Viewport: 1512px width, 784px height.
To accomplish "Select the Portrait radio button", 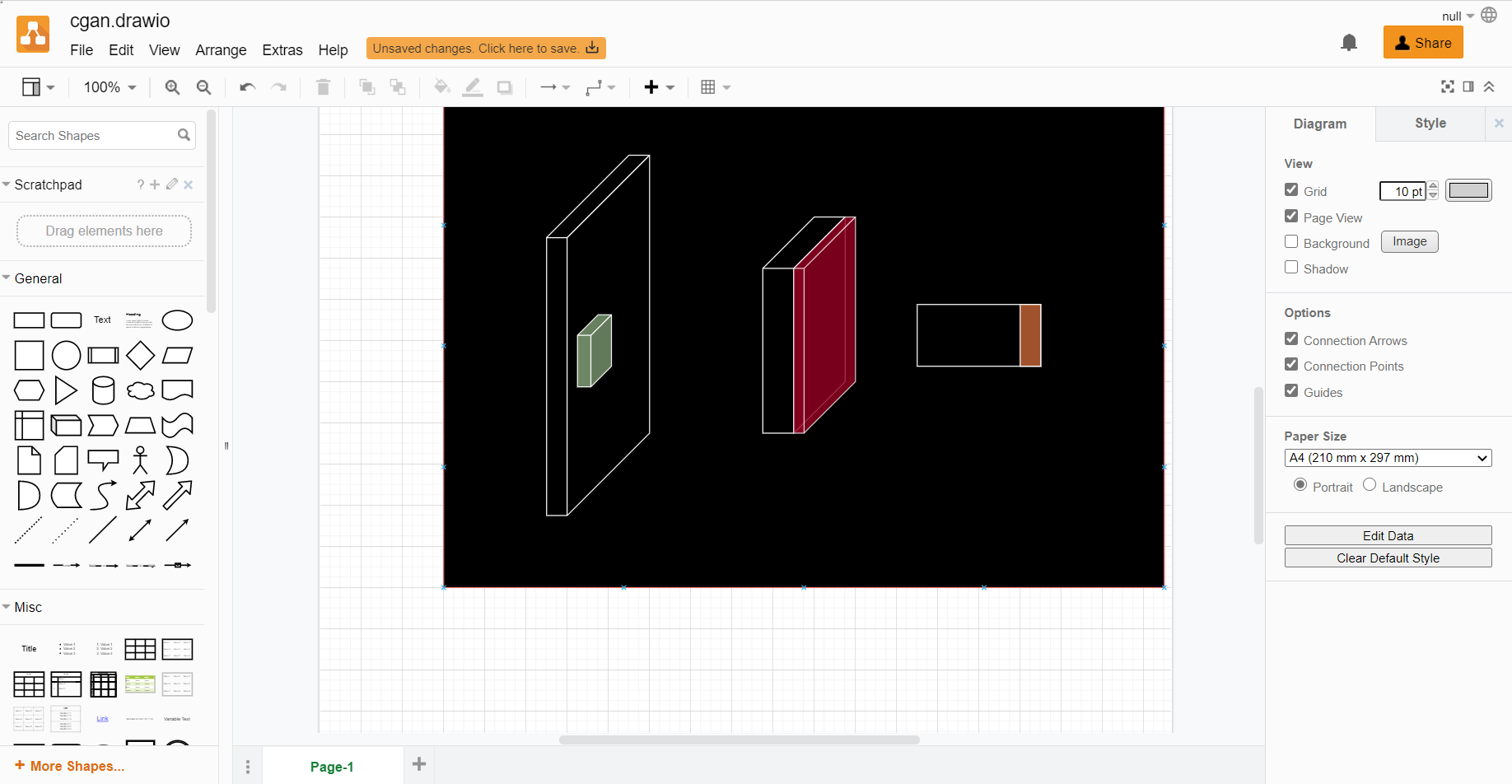I will tap(1300, 484).
